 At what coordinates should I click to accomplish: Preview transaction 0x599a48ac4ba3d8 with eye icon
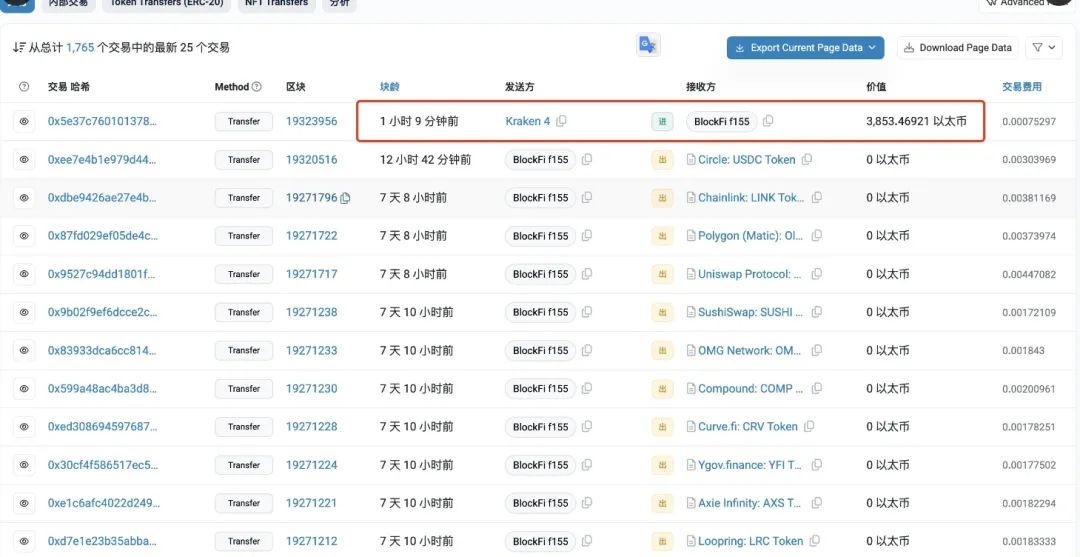point(24,389)
